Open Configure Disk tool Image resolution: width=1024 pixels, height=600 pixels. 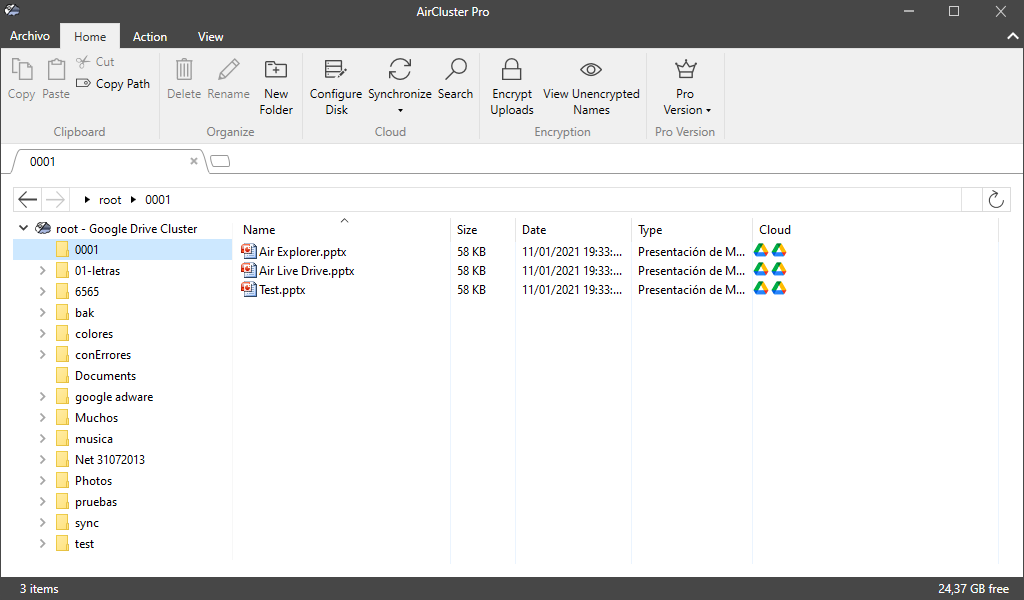click(336, 87)
